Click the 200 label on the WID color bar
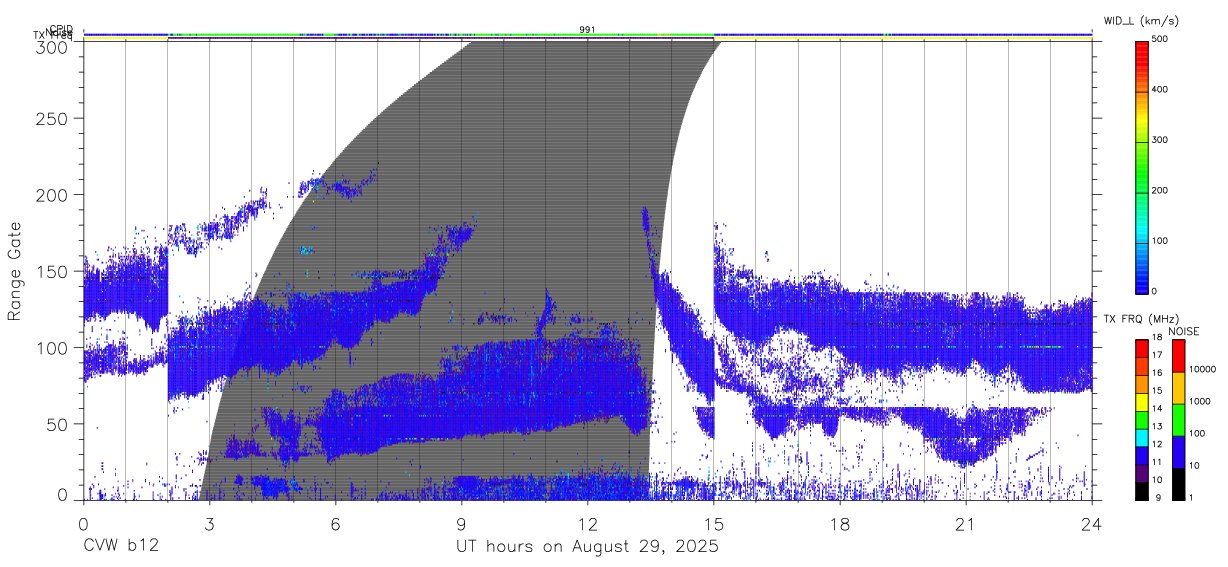The image size is (1228, 567). coord(1161,191)
